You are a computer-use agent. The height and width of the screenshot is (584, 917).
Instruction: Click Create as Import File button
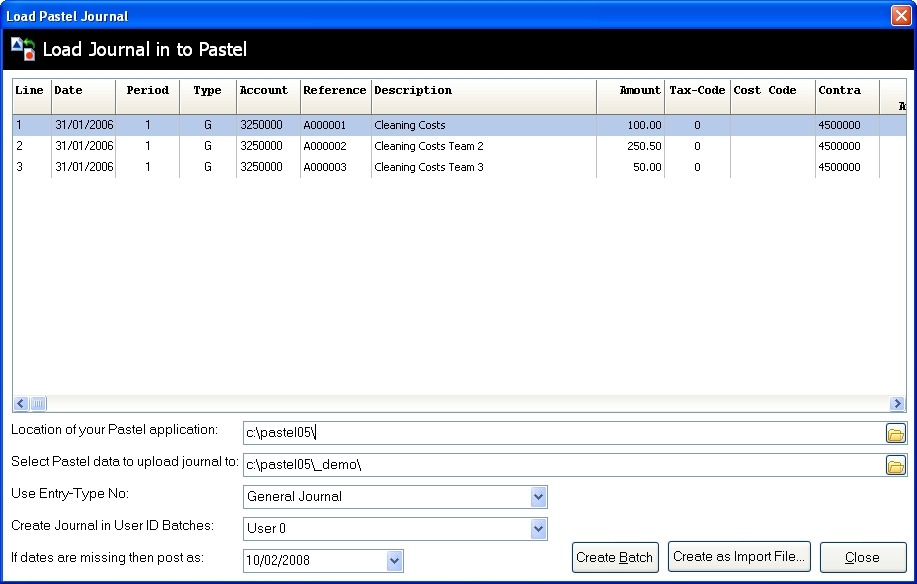[x=739, y=557]
